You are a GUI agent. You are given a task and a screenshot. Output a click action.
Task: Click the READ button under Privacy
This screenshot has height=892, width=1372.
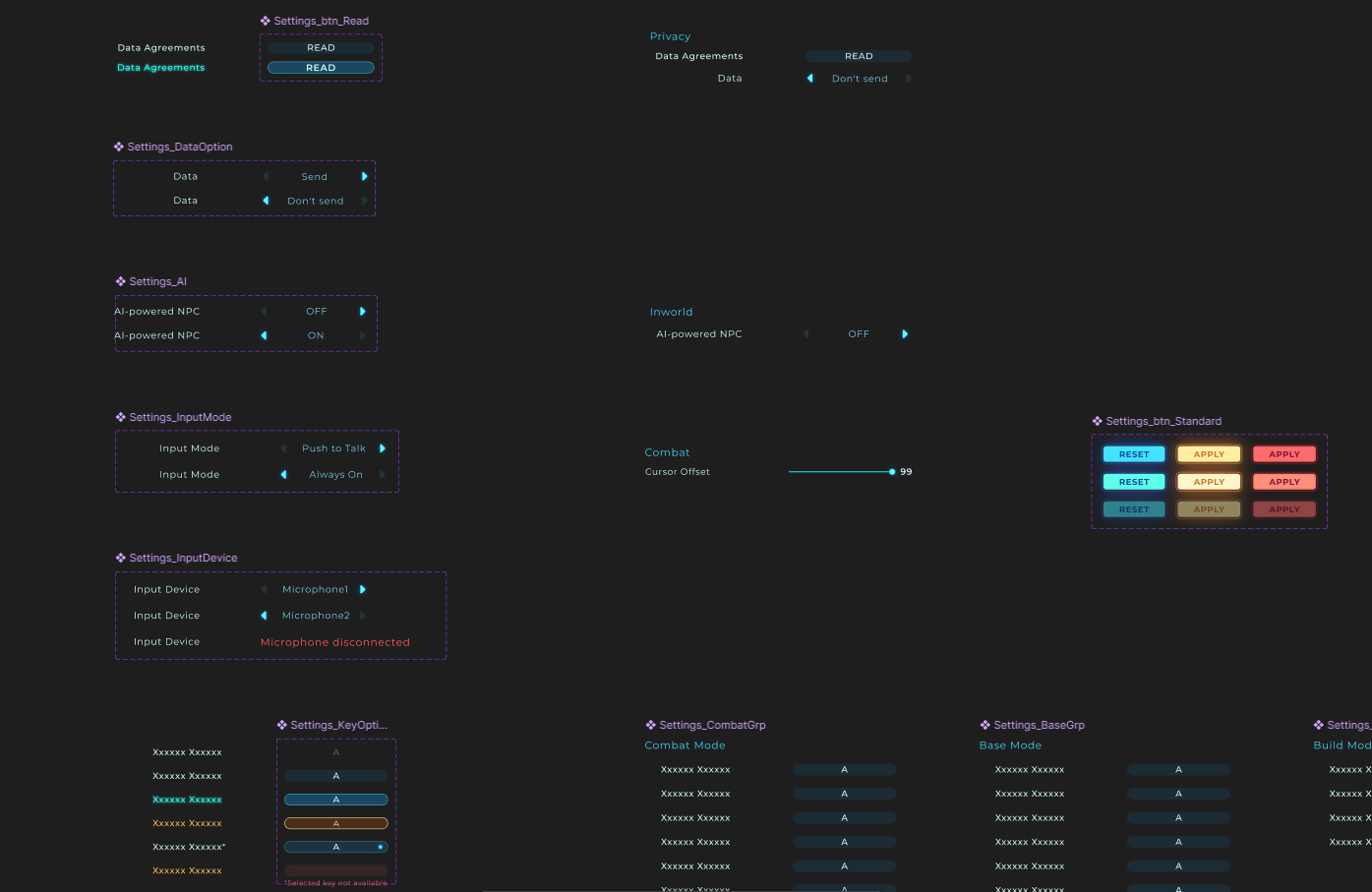(859, 56)
